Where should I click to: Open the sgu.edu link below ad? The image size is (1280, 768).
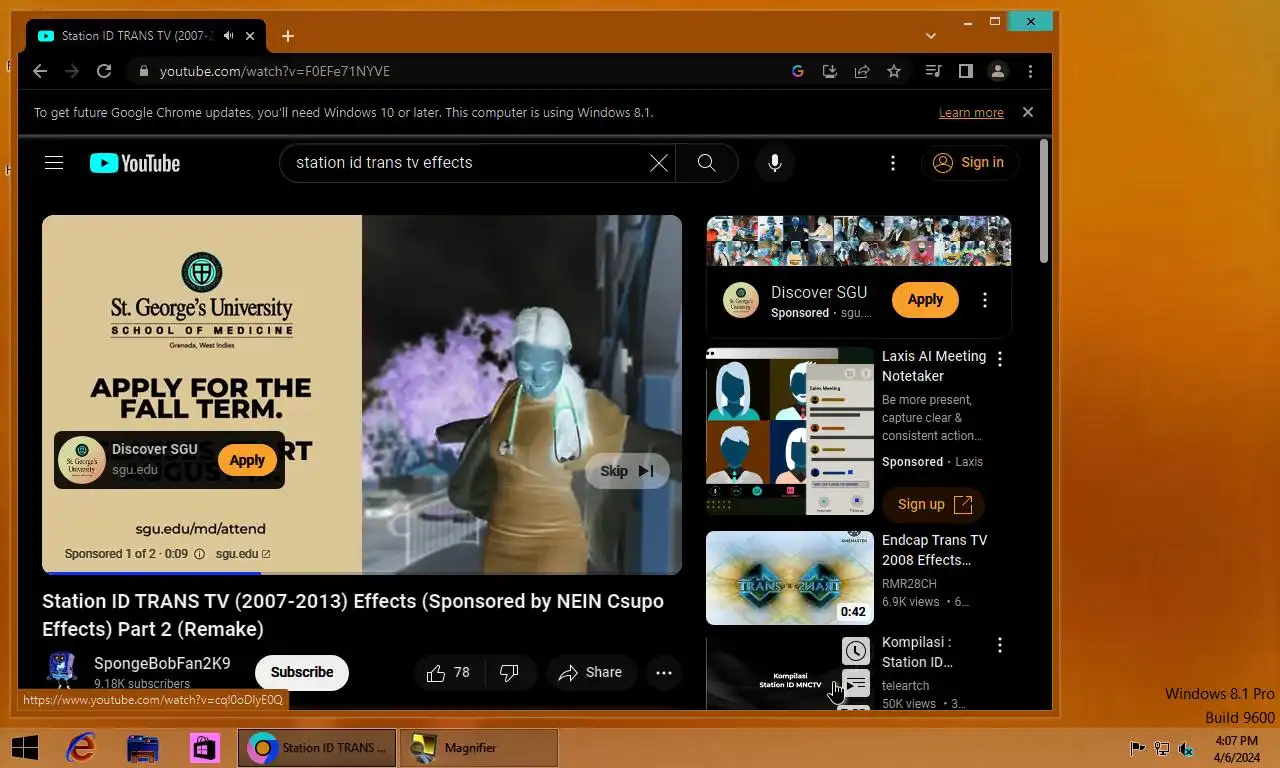coord(243,554)
